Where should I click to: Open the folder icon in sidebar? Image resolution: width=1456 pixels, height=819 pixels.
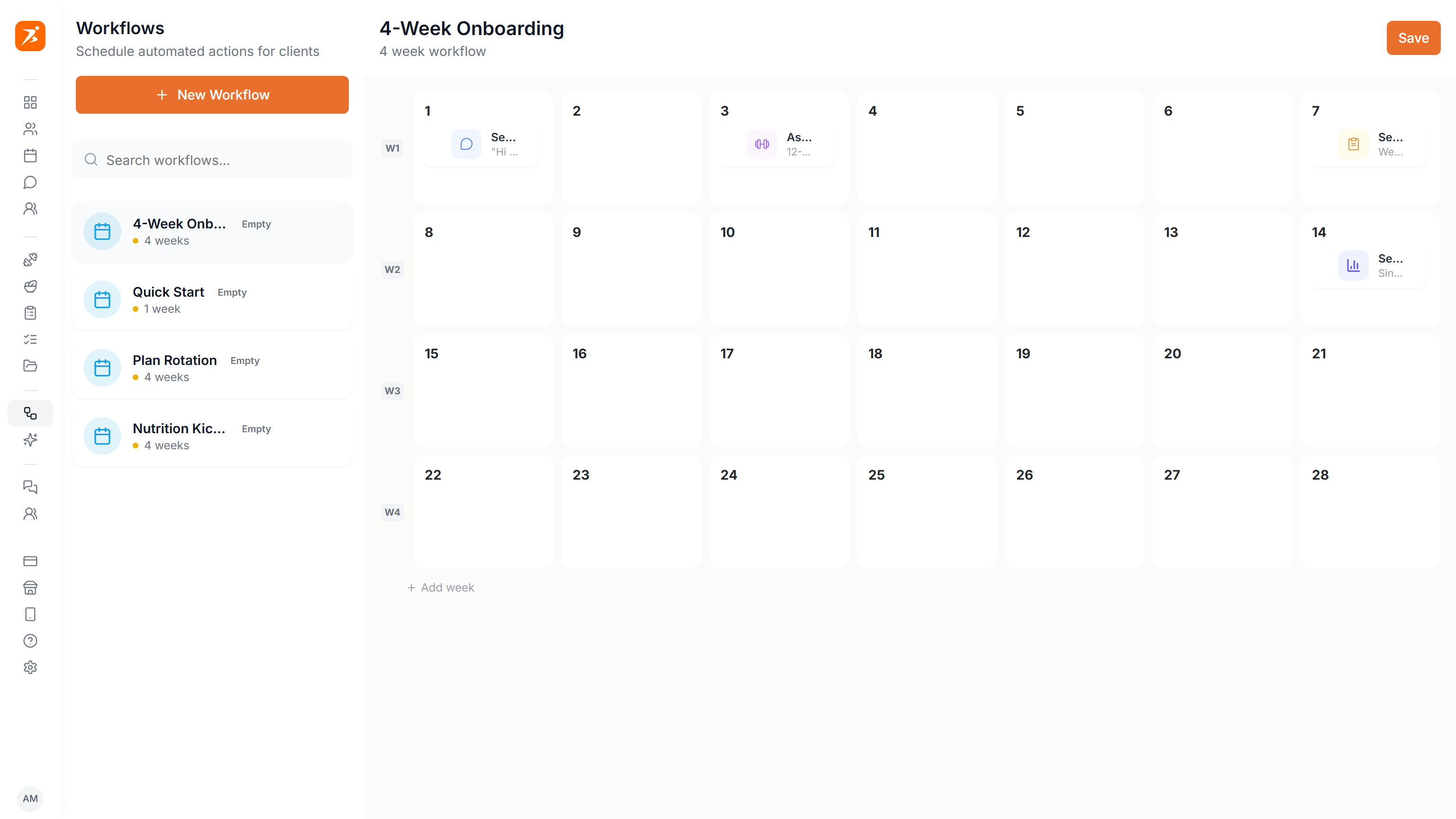click(x=30, y=366)
